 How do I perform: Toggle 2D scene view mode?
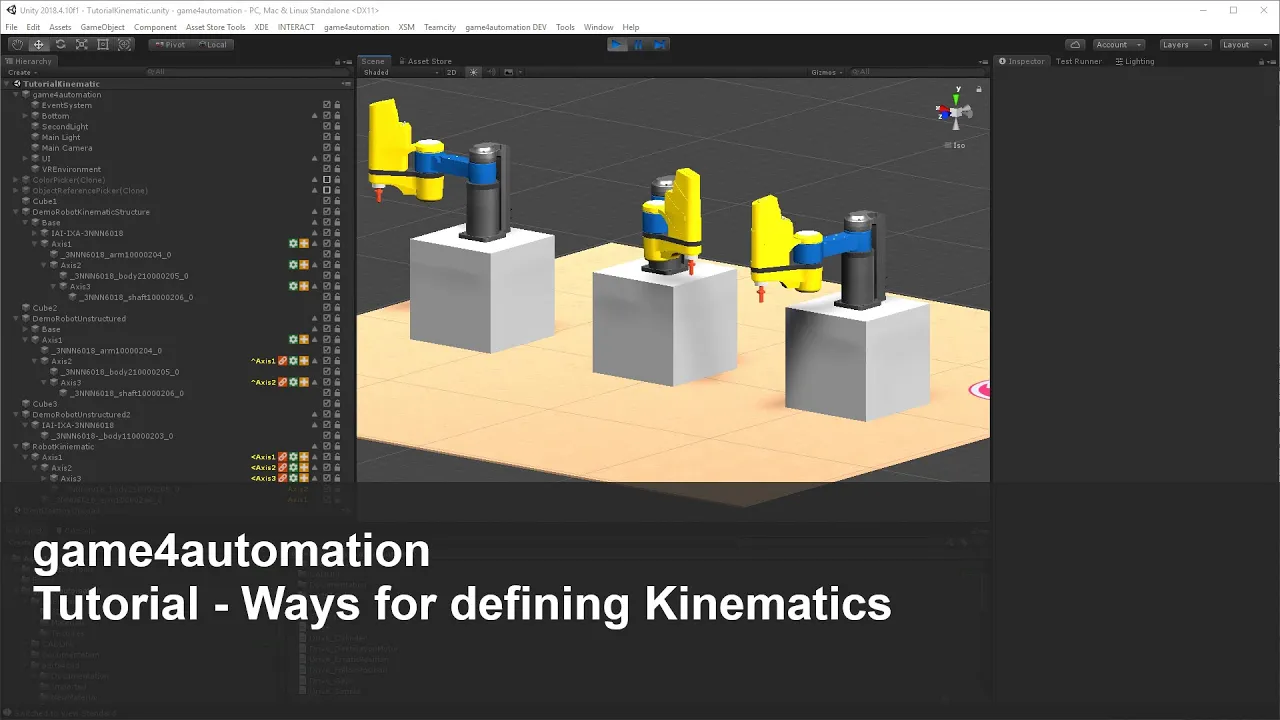(x=452, y=72)
